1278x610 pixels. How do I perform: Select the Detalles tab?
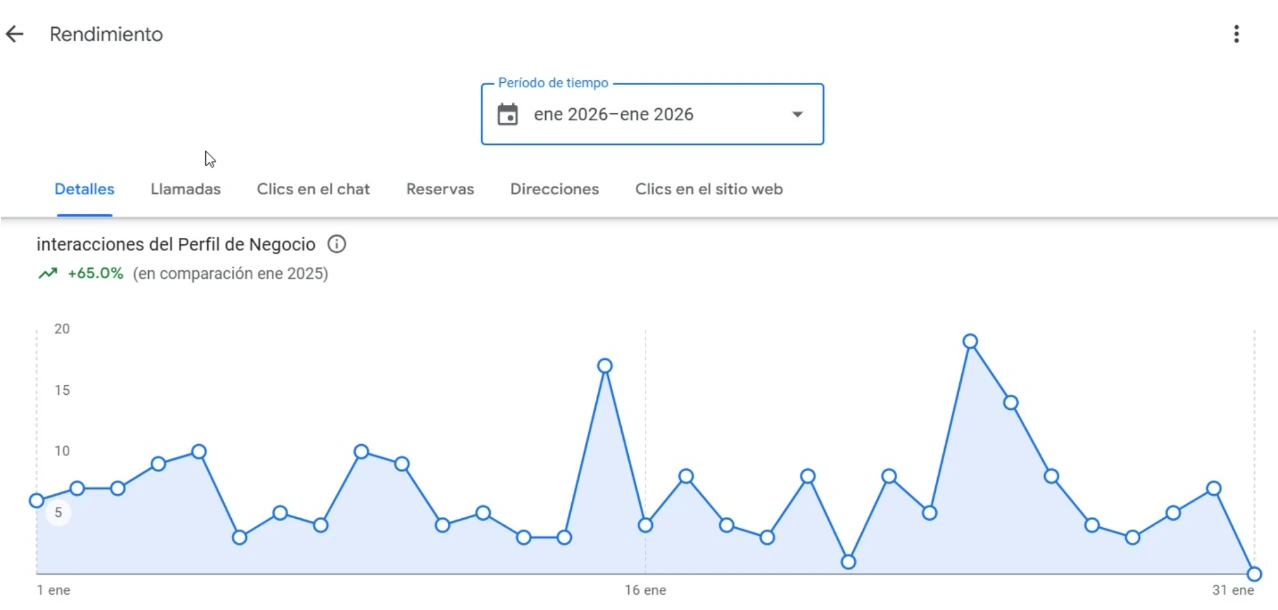(85, 189)
